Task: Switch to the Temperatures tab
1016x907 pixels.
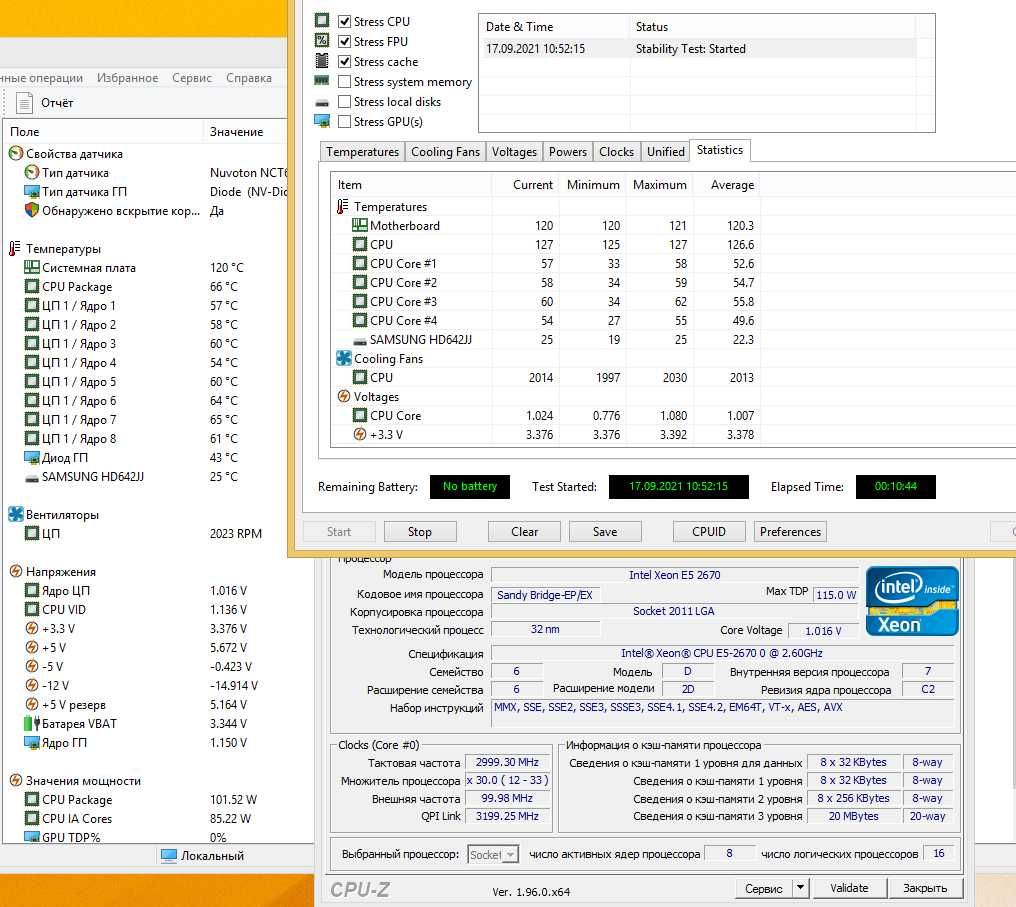Action: [x=362, y=152]
